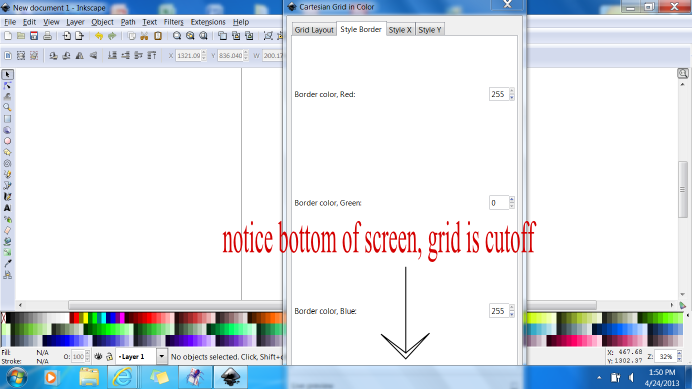Select the Zoom magnifier tool in toolbox
Image resolution: width=692 pixels, height=389 pixels.
8,107
